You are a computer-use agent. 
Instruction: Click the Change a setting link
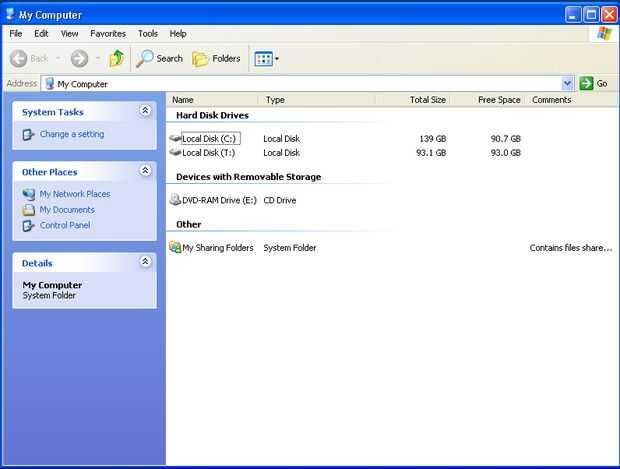point(72,134)
